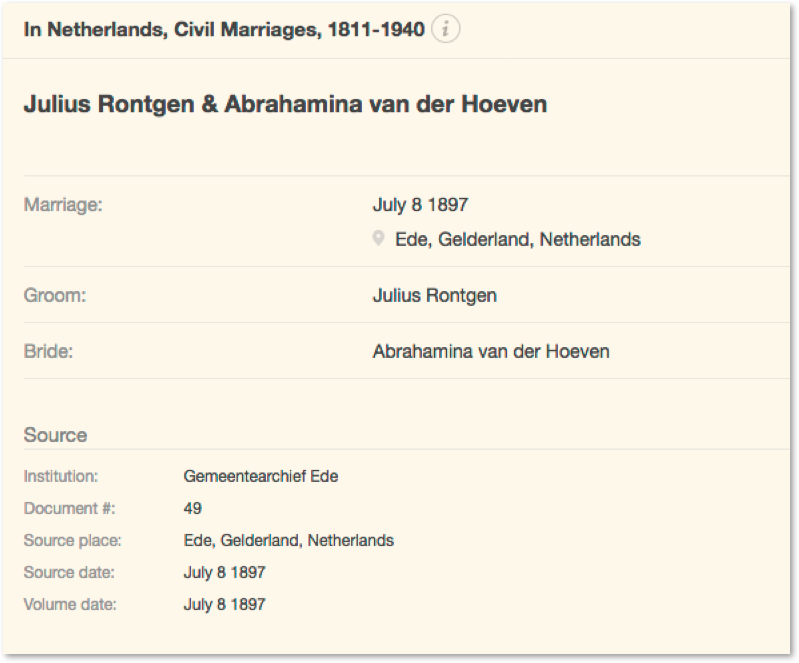Screen dimensions: 799x663
Task: Click the Source place value text
Action: pyautogui.click(x=289, y=540)
